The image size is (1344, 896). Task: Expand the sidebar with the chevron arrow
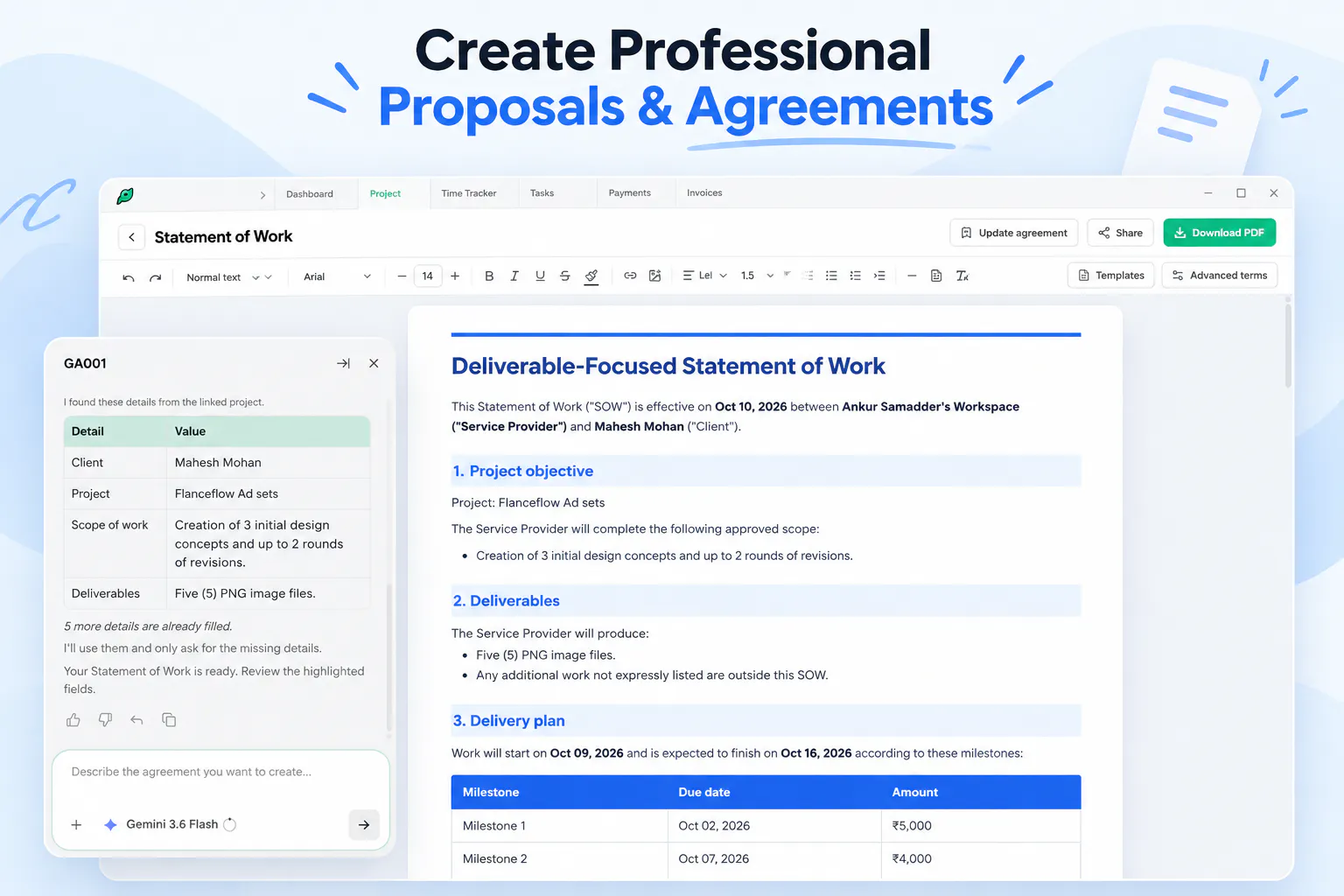[262, 195]
